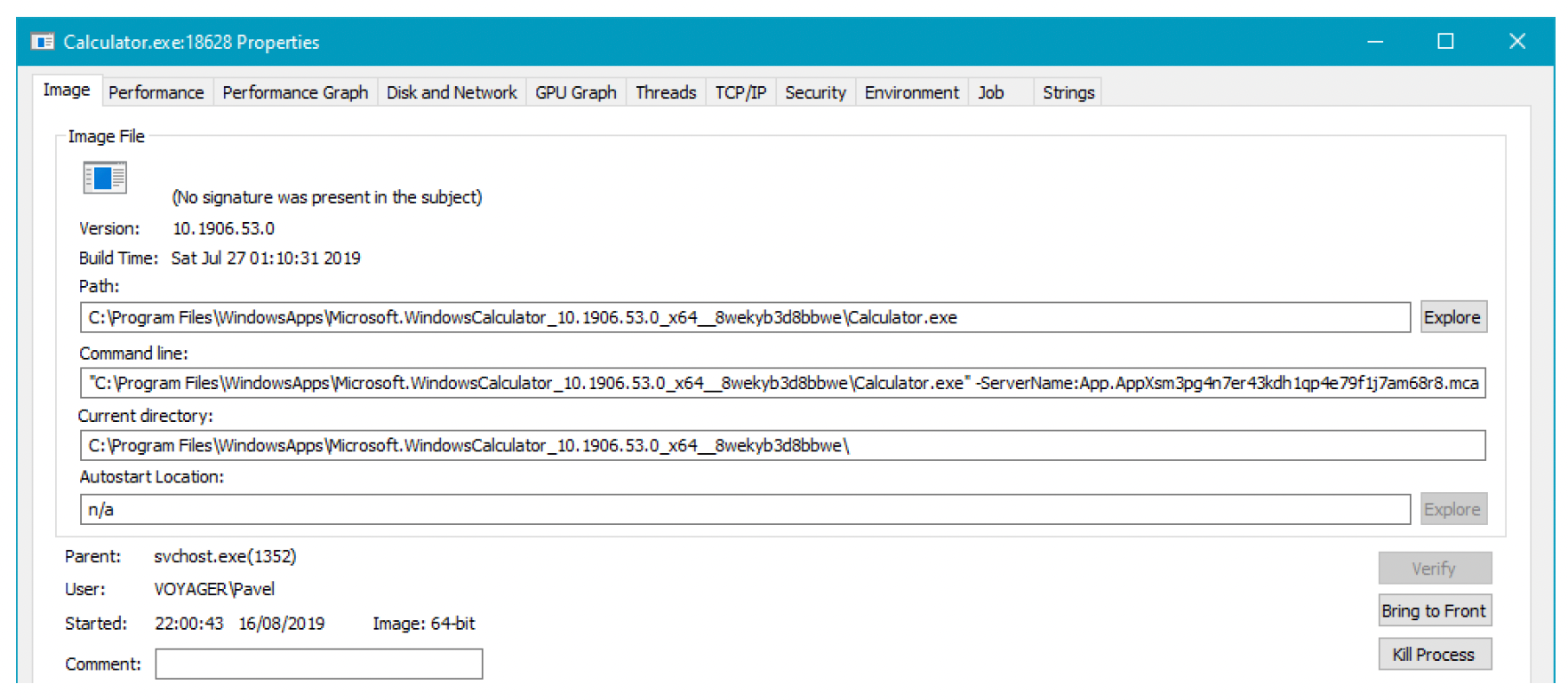View the Threads tab
The width and height of the screenshot is (1568, 700).
tap(666, 92)
